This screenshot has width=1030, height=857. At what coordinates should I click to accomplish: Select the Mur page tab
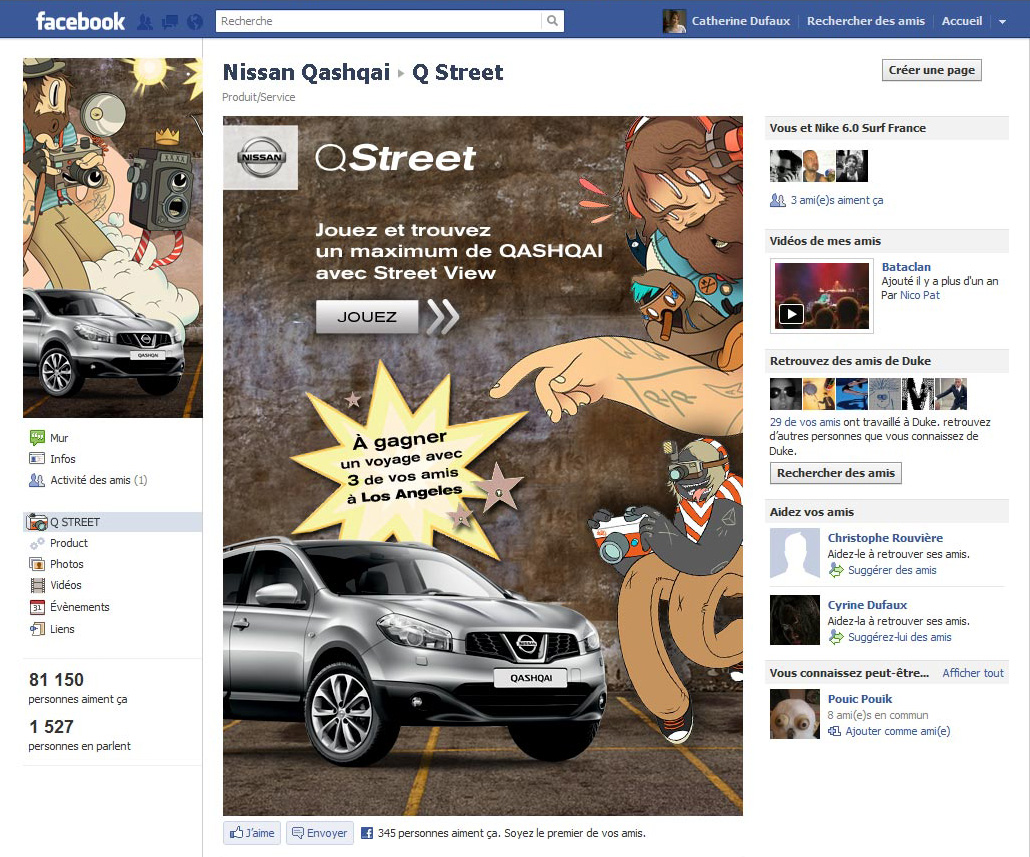tap(59, 438)
